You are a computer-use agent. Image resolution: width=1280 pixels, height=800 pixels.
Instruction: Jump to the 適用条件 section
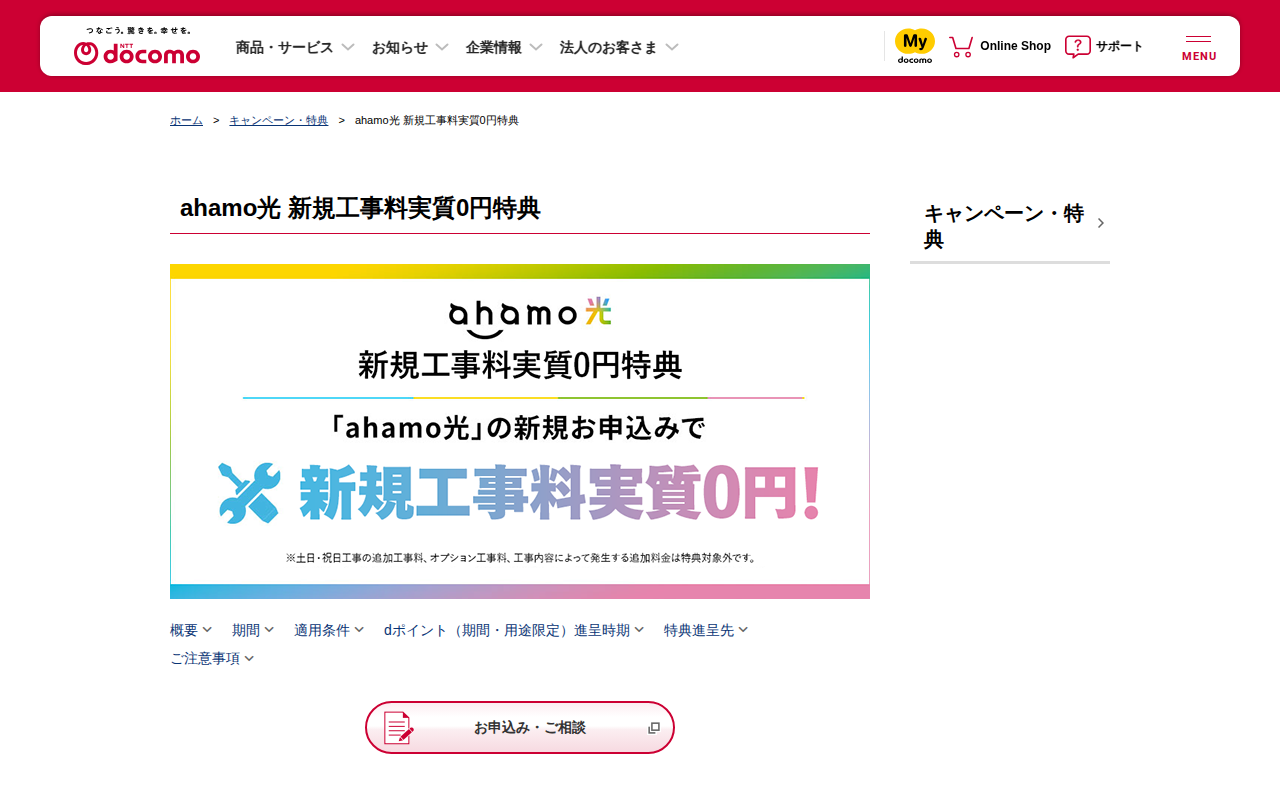(329, 630)
